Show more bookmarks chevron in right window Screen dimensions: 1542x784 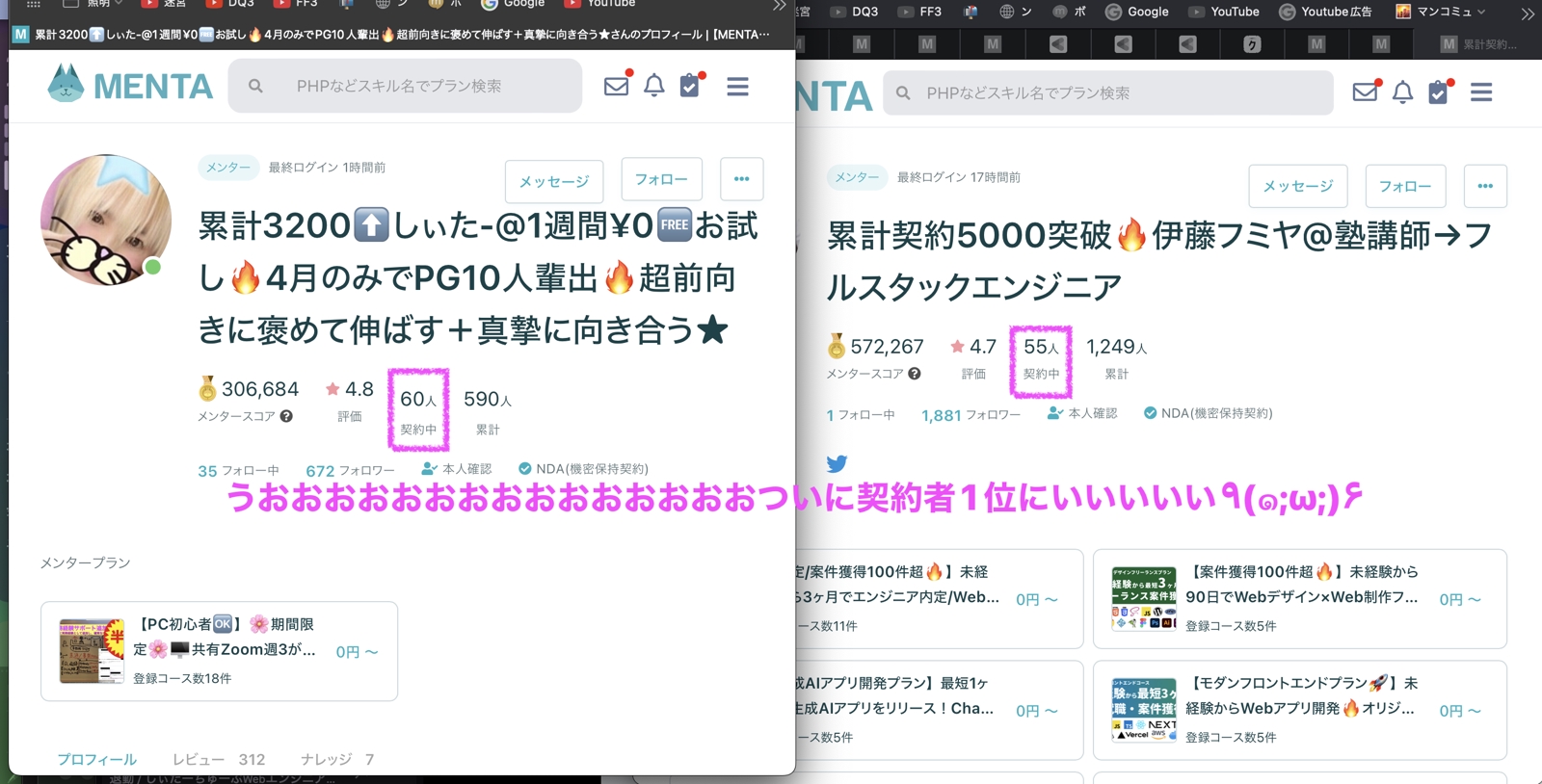[x=1527, y=13]
